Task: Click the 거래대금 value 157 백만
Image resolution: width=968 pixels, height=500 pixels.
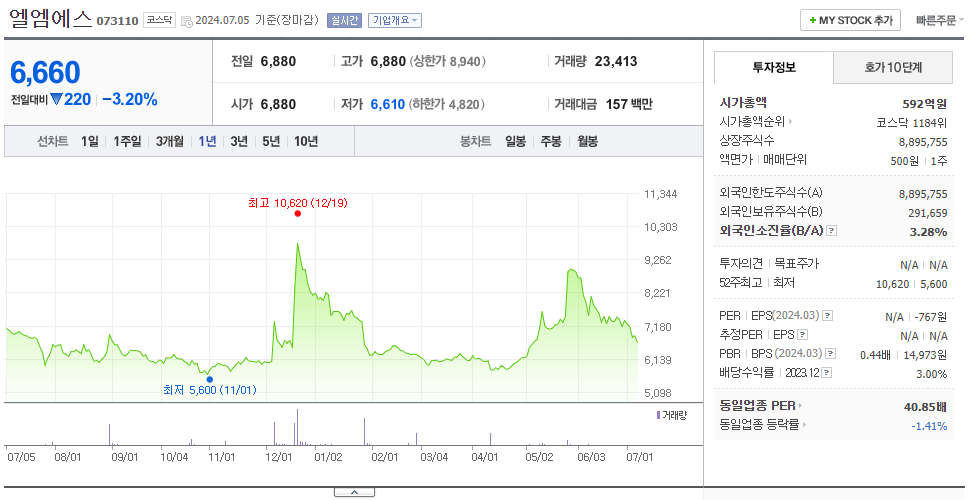Action: 629,104
